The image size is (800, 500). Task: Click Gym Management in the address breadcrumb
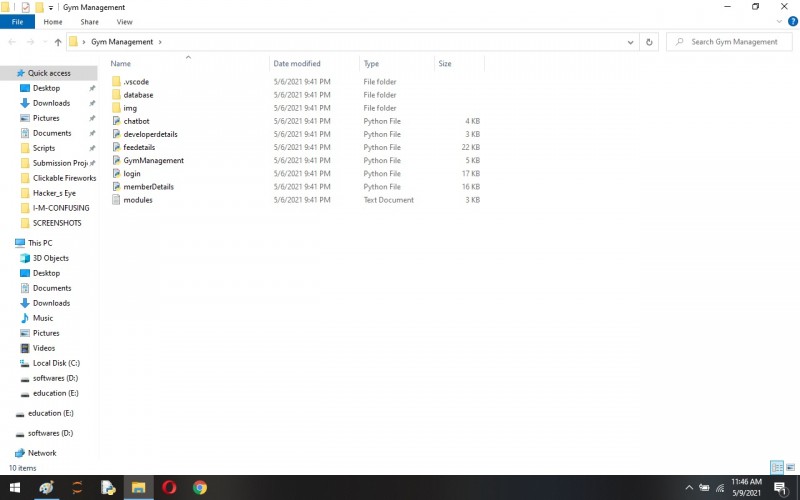pyautogui.click(x=122, y=42)
